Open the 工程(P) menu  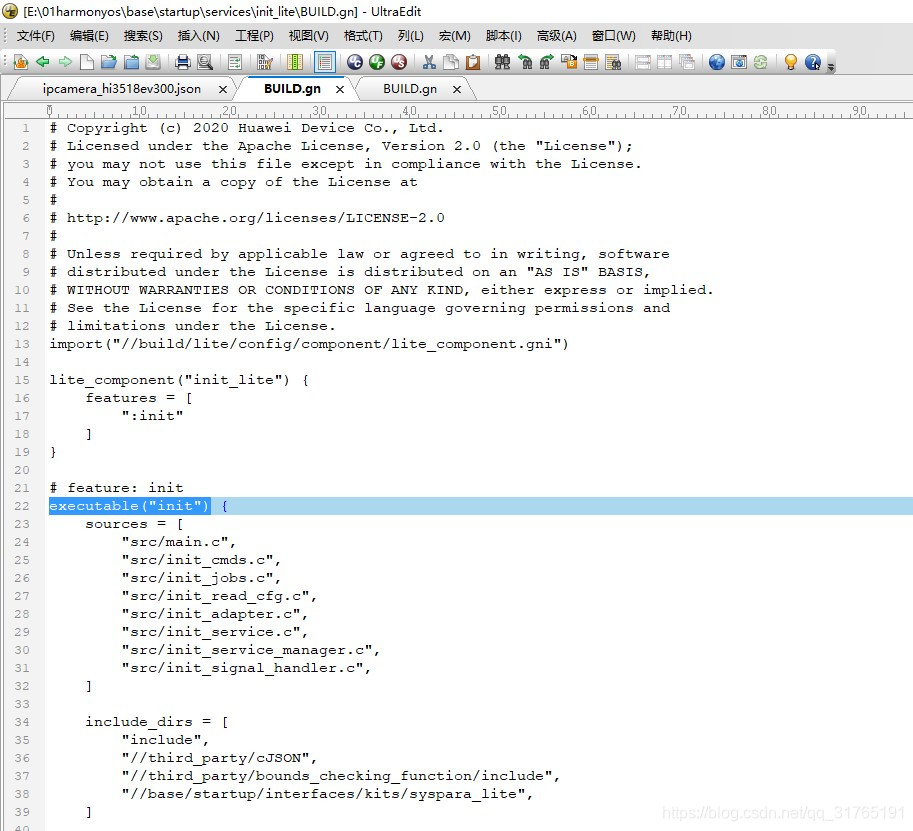[x=254, y=36]
